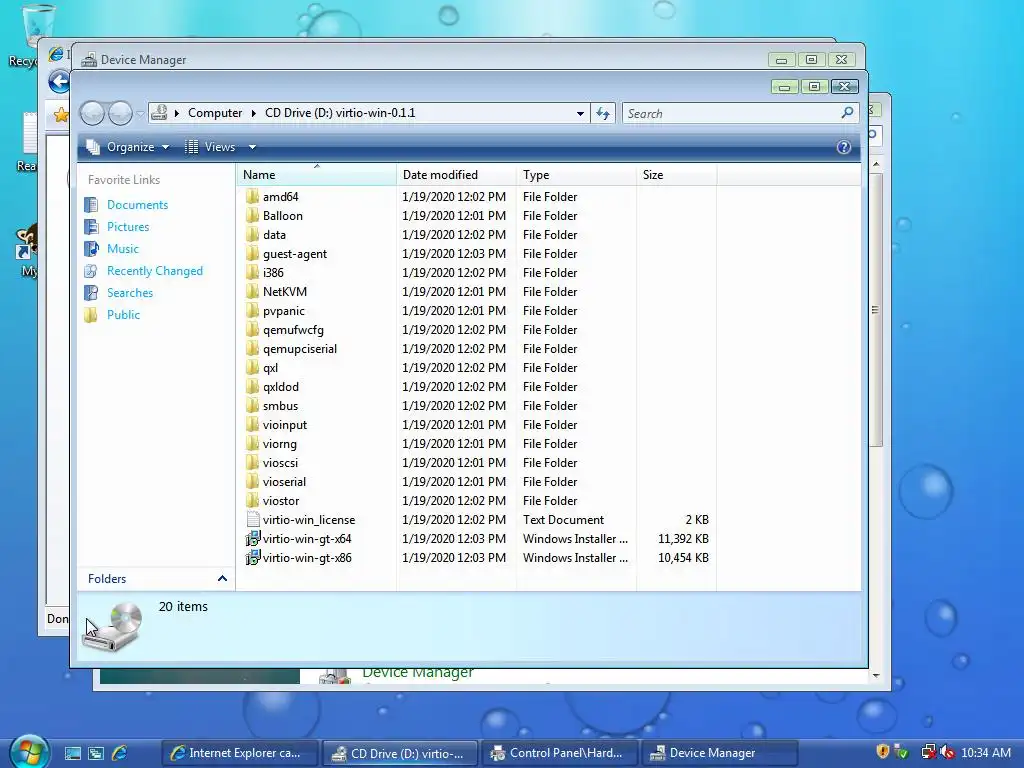This screenshot has width=1024, height=768.
Task: Click the Explorer forward arrow button
Action: (120, 114)
